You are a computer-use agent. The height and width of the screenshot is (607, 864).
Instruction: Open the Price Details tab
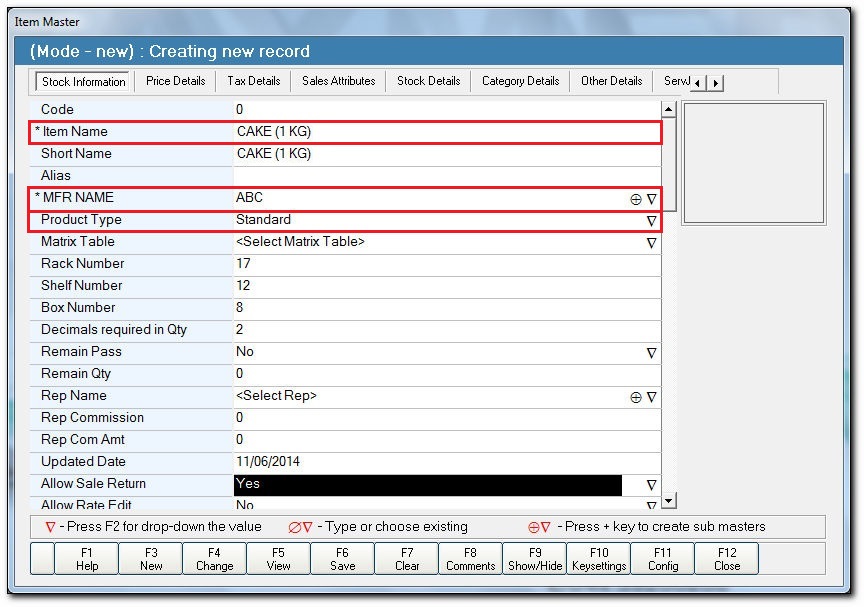(176, 81)
